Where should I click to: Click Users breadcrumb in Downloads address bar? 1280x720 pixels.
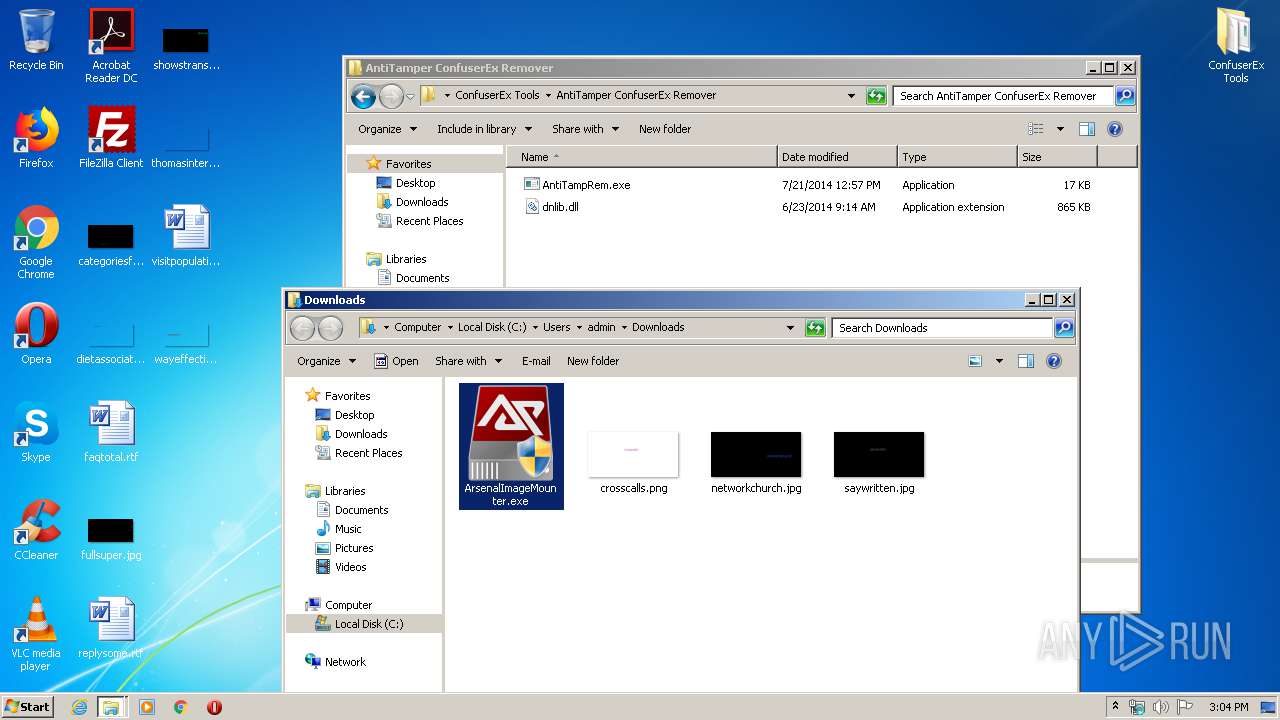pyautogui.click(x=557, y=328)
